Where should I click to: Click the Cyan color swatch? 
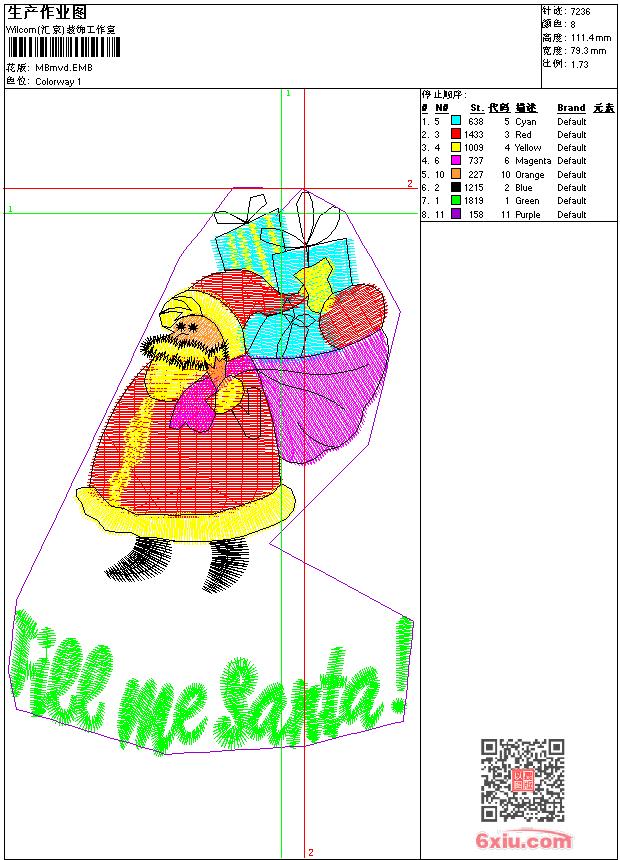[455, 120]
